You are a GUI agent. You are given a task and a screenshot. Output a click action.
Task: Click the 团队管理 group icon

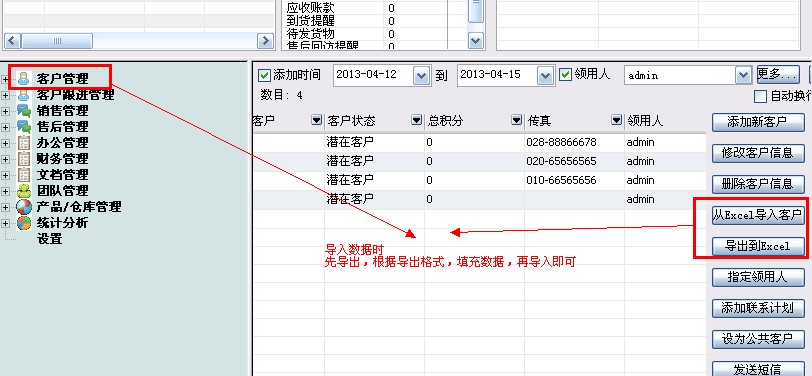pos(24,191)
